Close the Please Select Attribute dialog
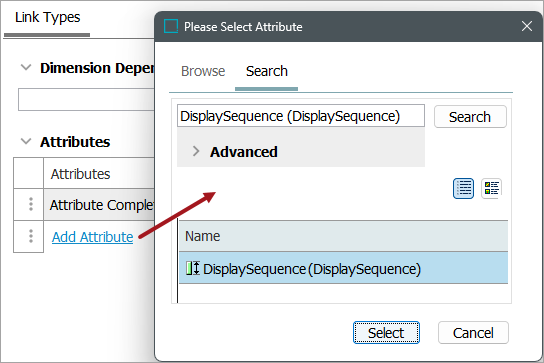This screenshot has height=363, width=544. [x=527, y=26]
